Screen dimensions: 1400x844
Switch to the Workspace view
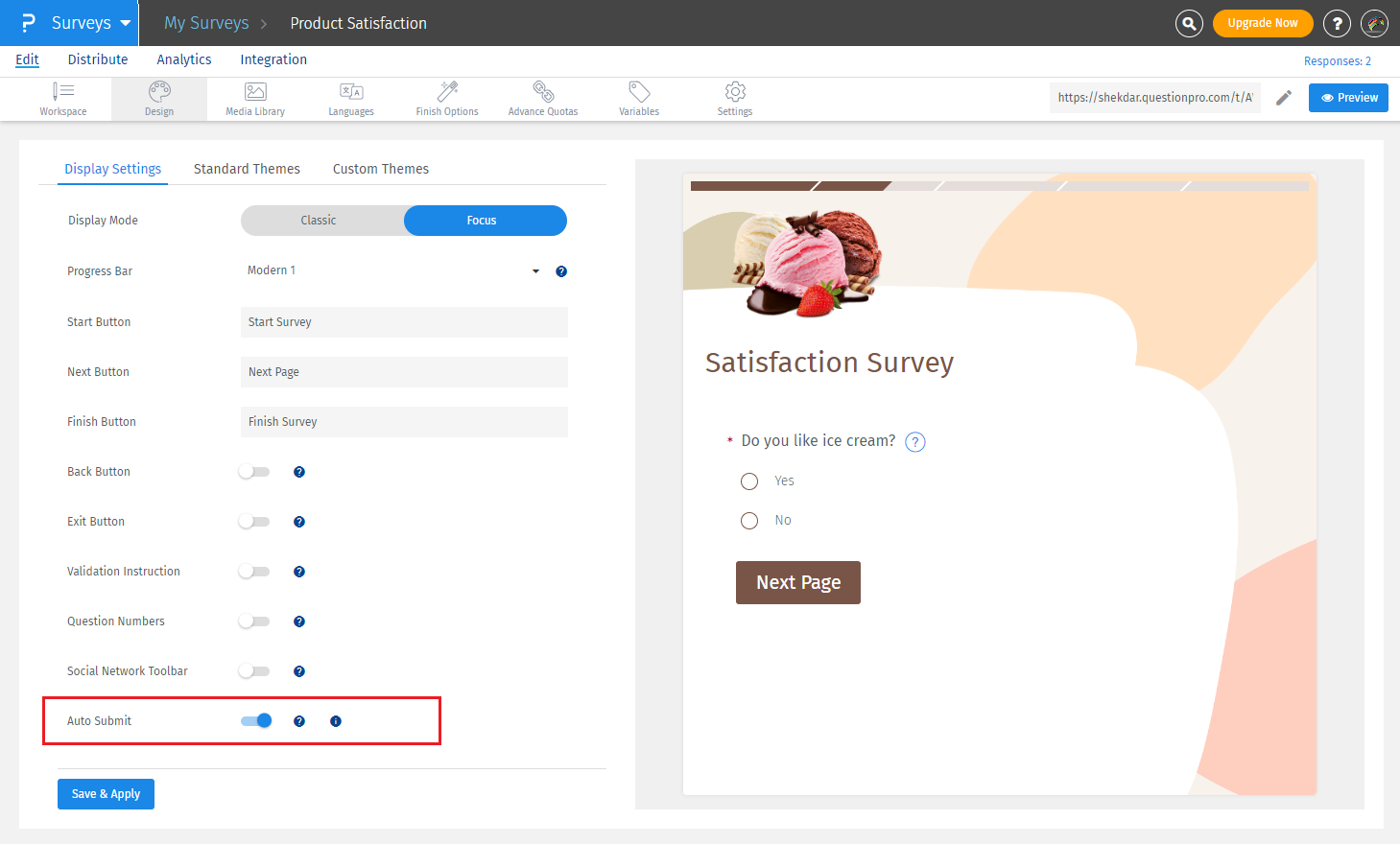tap(63, 99)
